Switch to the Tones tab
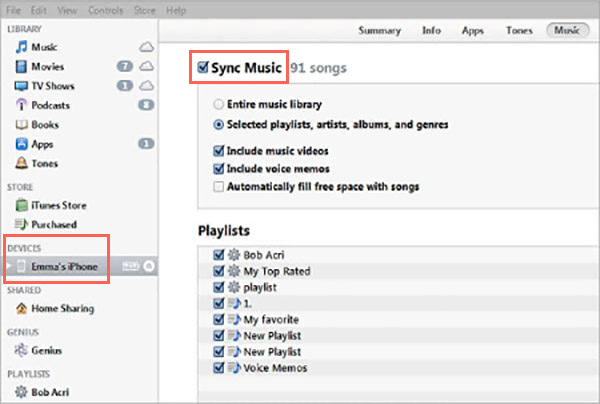This screenshot has width=600, height=404. pos(519,31)
